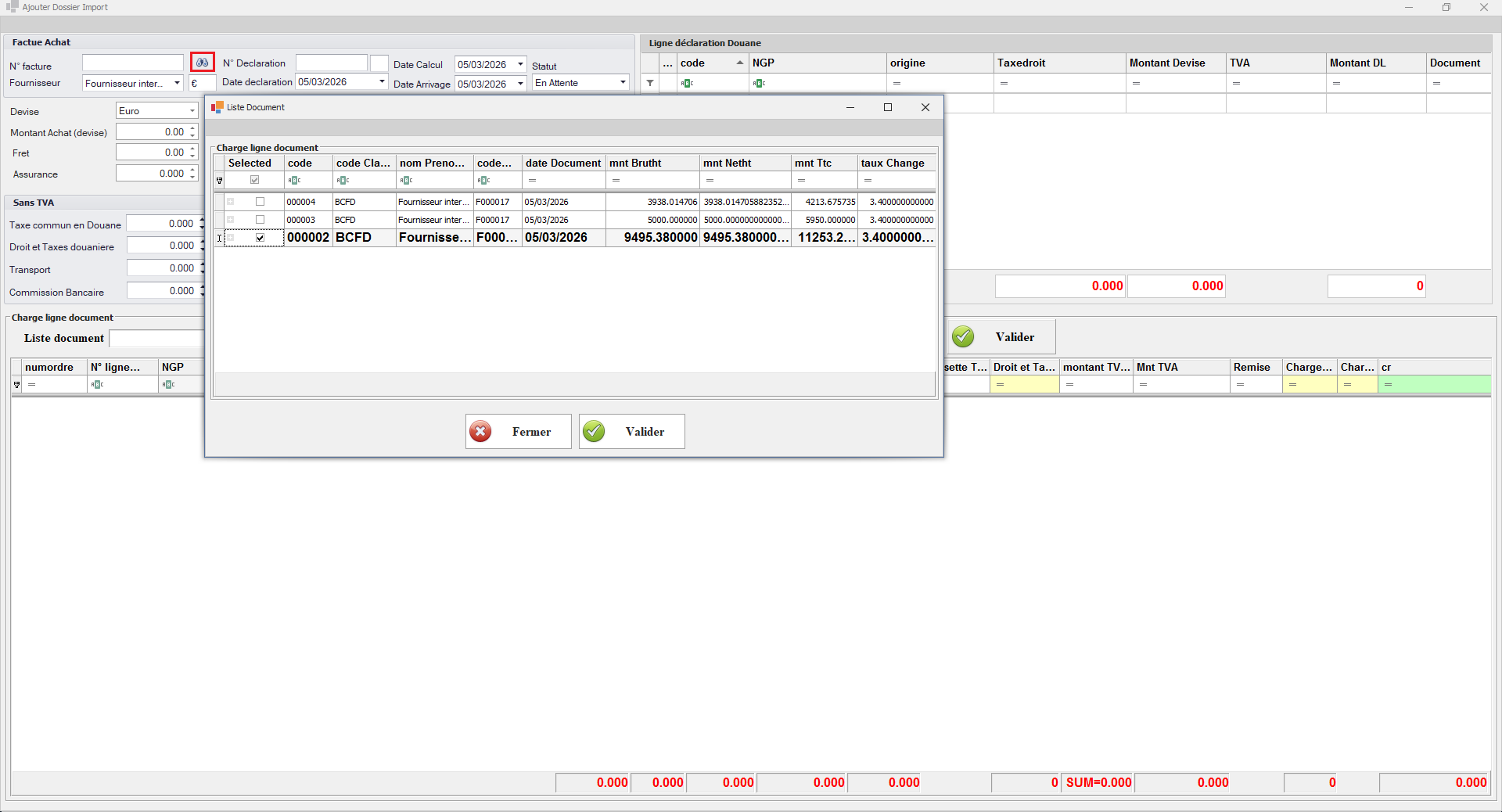This screenshot has height=812, width=1502.
Task: Click the N° Declaration input field
Action: pos(331,63)
